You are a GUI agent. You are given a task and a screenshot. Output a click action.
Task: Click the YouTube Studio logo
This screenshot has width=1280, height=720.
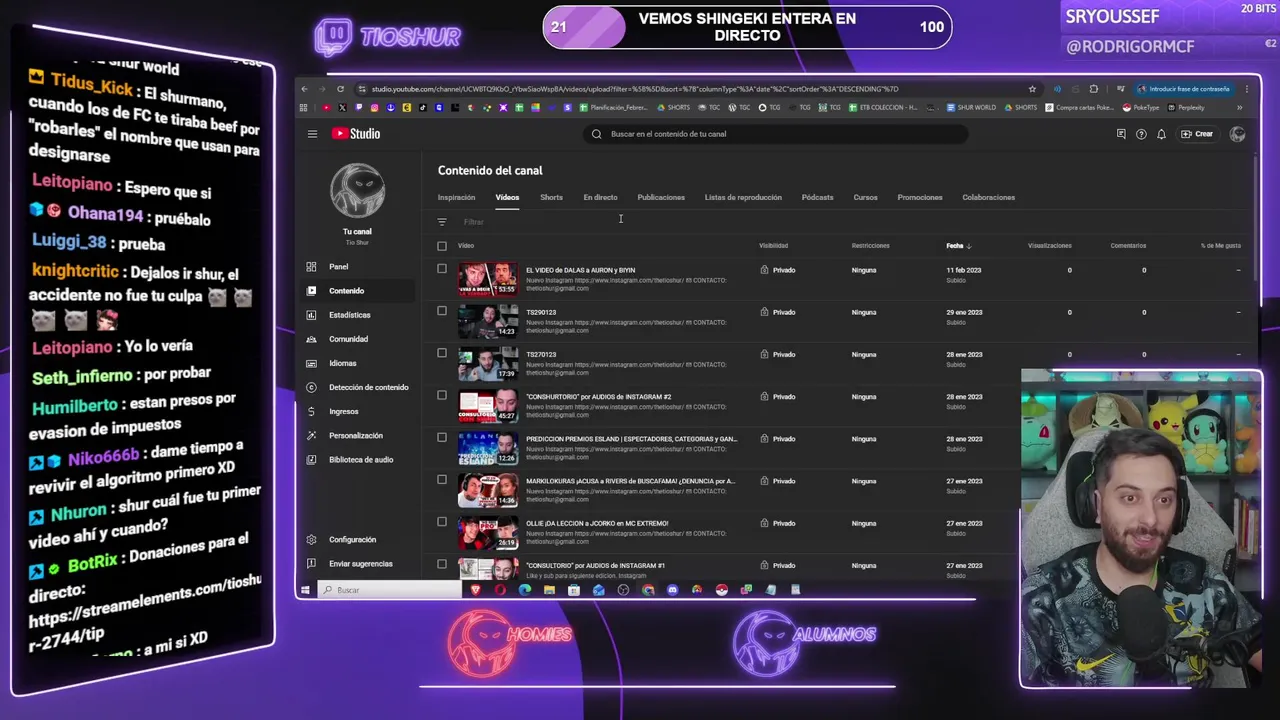356,134
